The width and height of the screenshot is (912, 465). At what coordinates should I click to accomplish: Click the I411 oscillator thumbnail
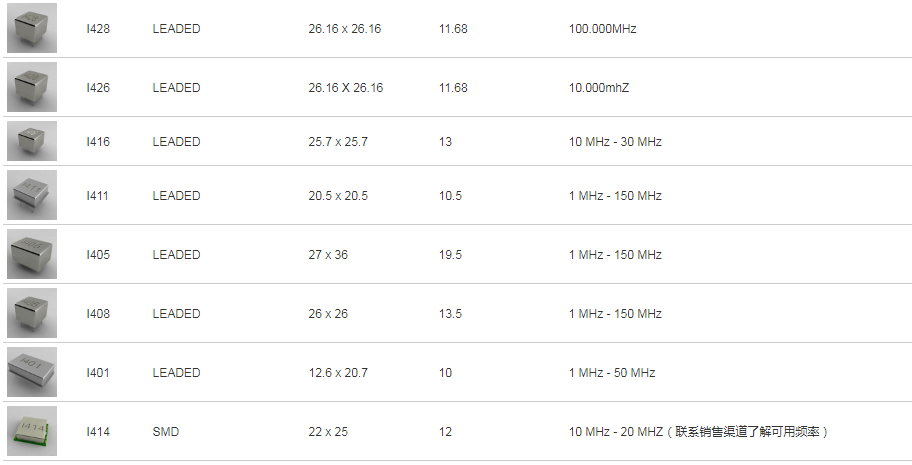coord(32,195)
